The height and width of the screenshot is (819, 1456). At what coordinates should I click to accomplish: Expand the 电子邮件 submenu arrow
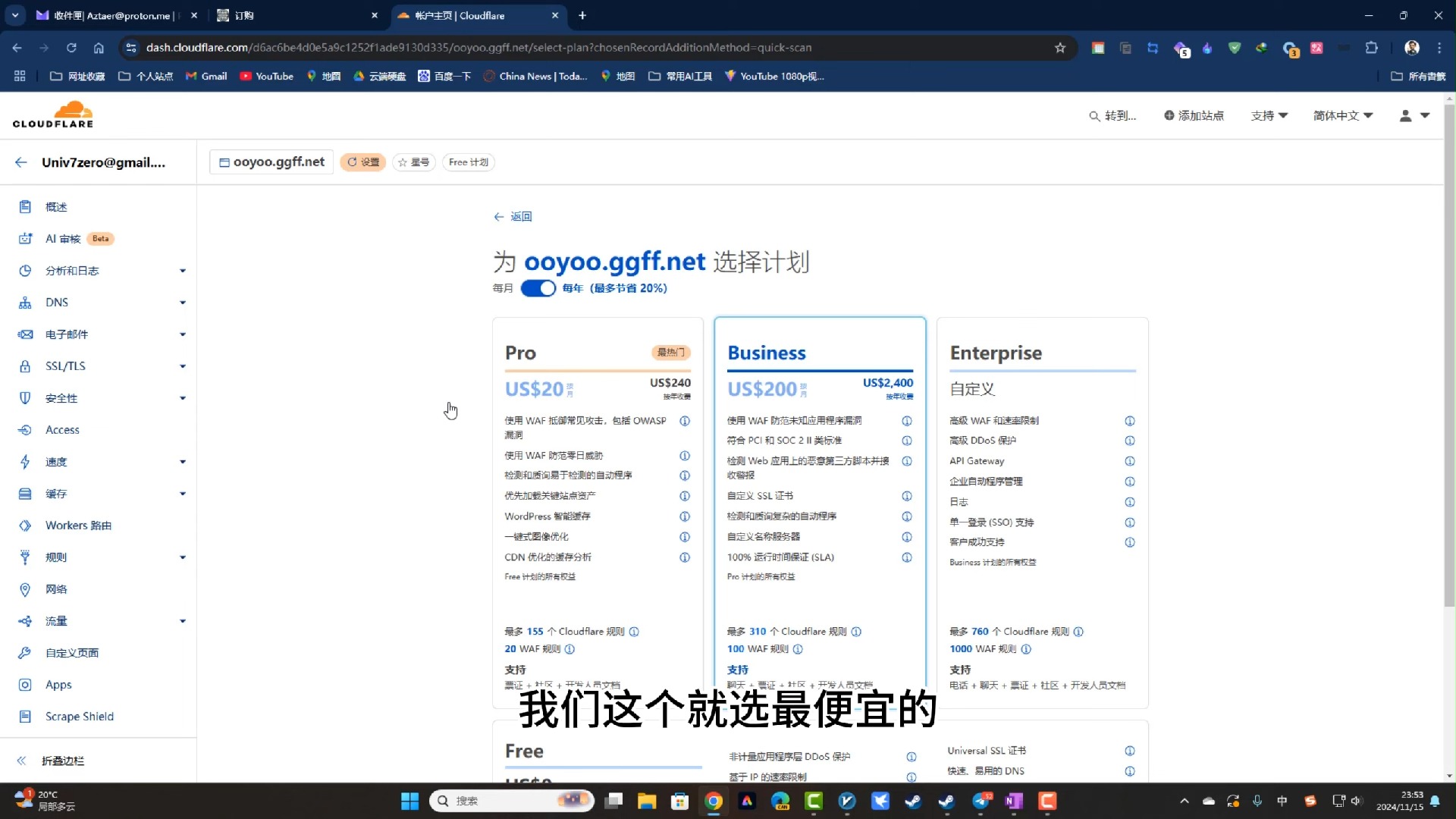(x=183, y=334)
